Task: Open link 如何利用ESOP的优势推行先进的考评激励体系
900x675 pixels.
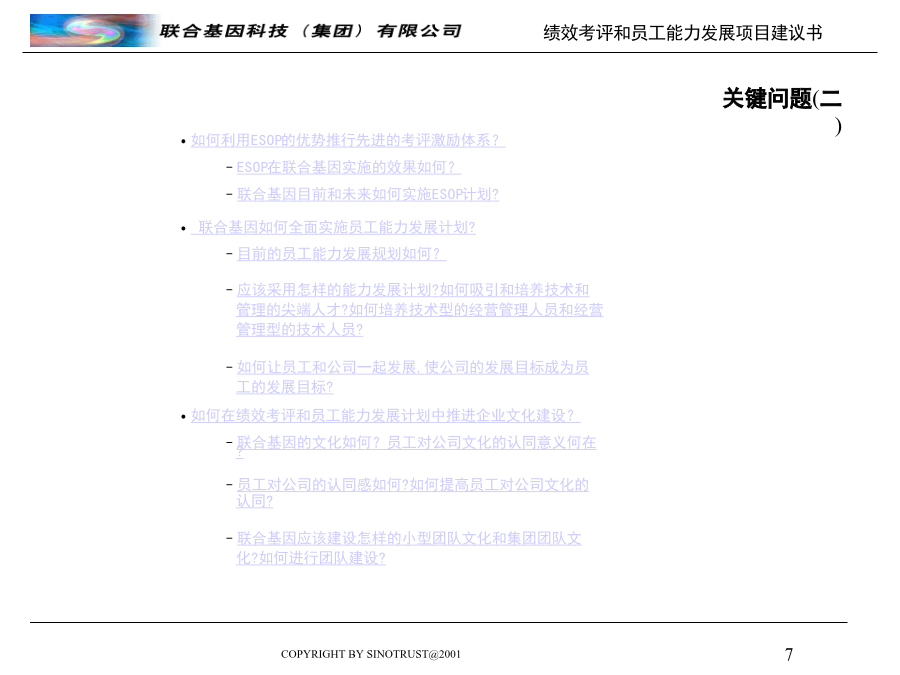Action: 348,140
